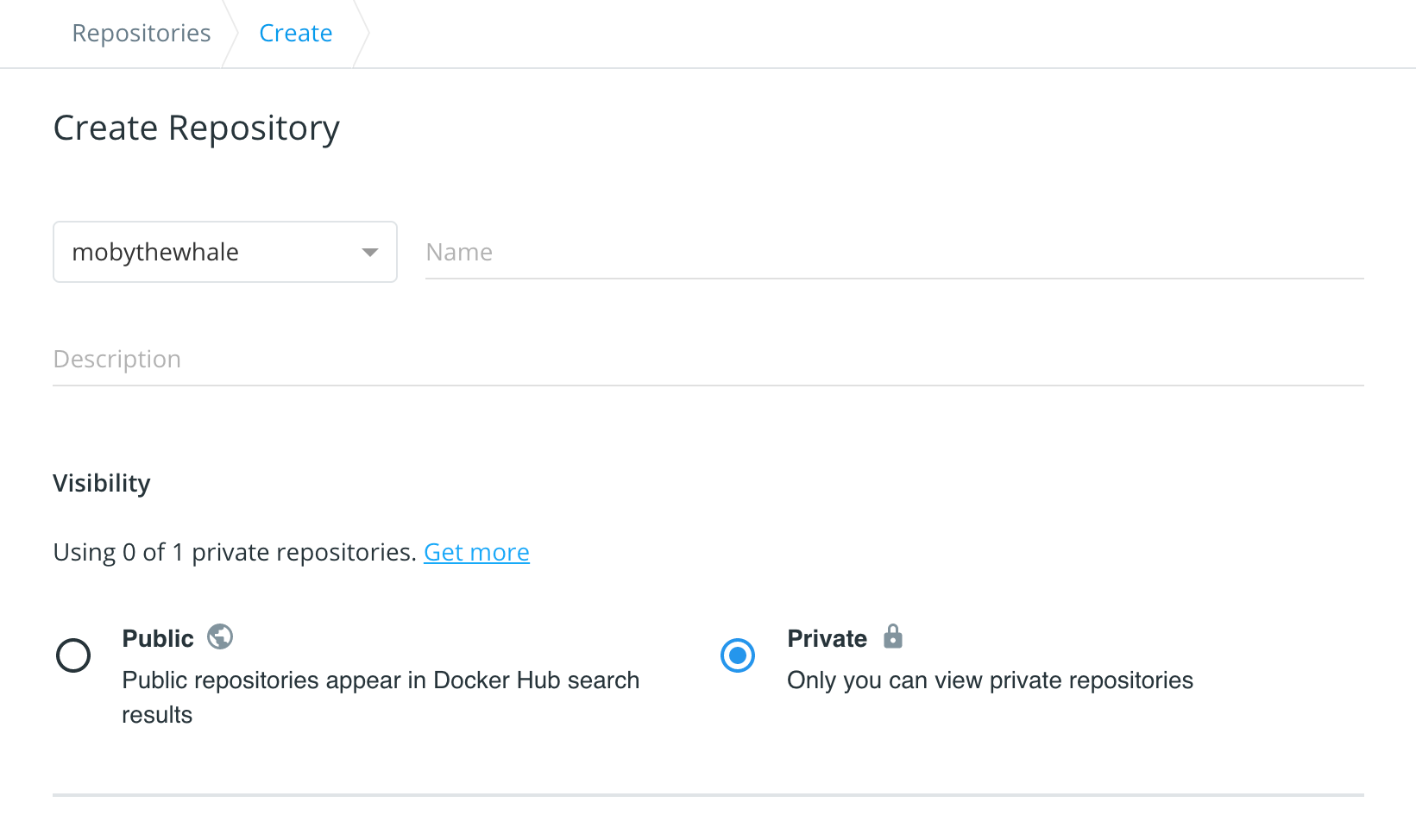Click inside the Name input field

pyautogui.click(x=777, y=252)
